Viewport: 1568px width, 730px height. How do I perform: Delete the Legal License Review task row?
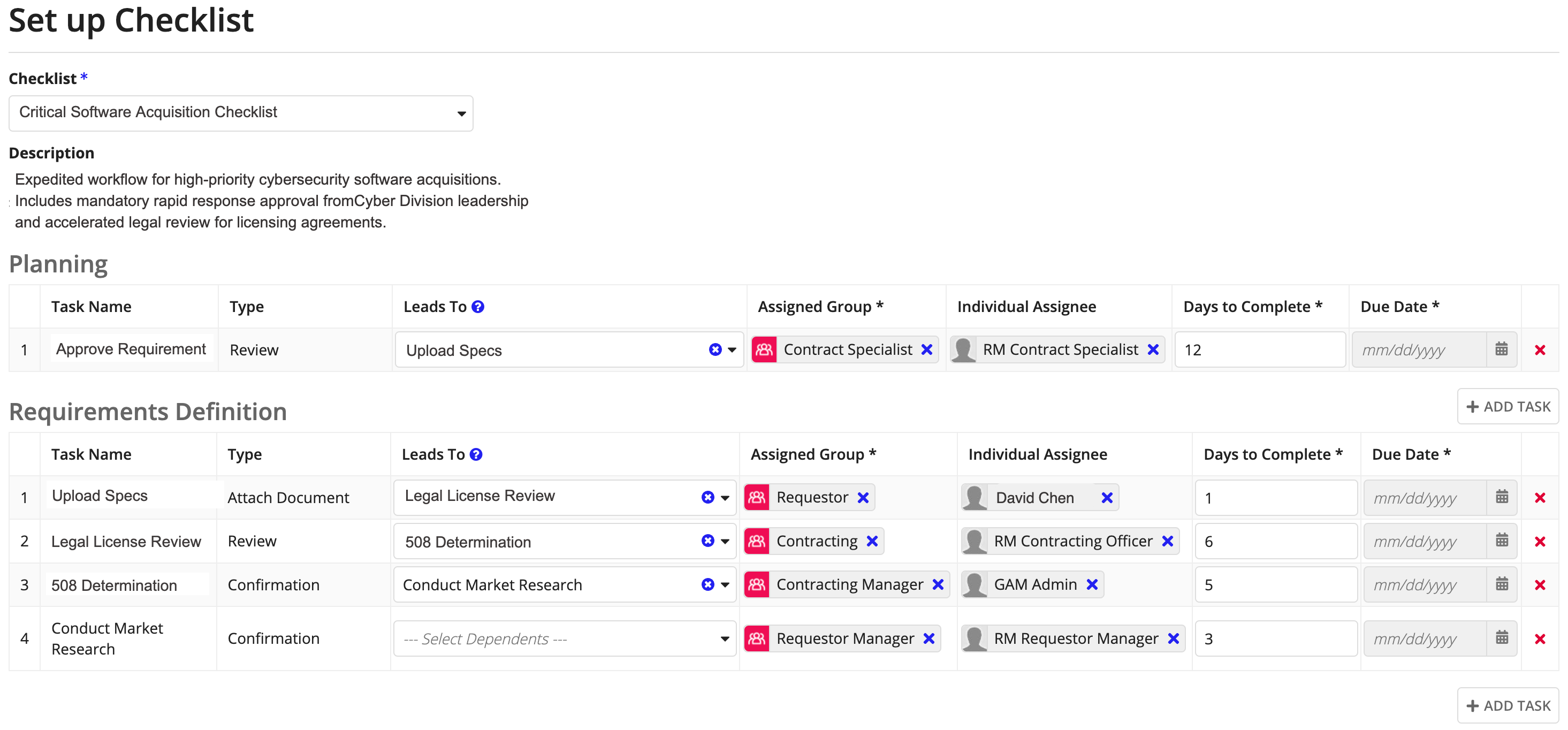[x=1540, y=542]
